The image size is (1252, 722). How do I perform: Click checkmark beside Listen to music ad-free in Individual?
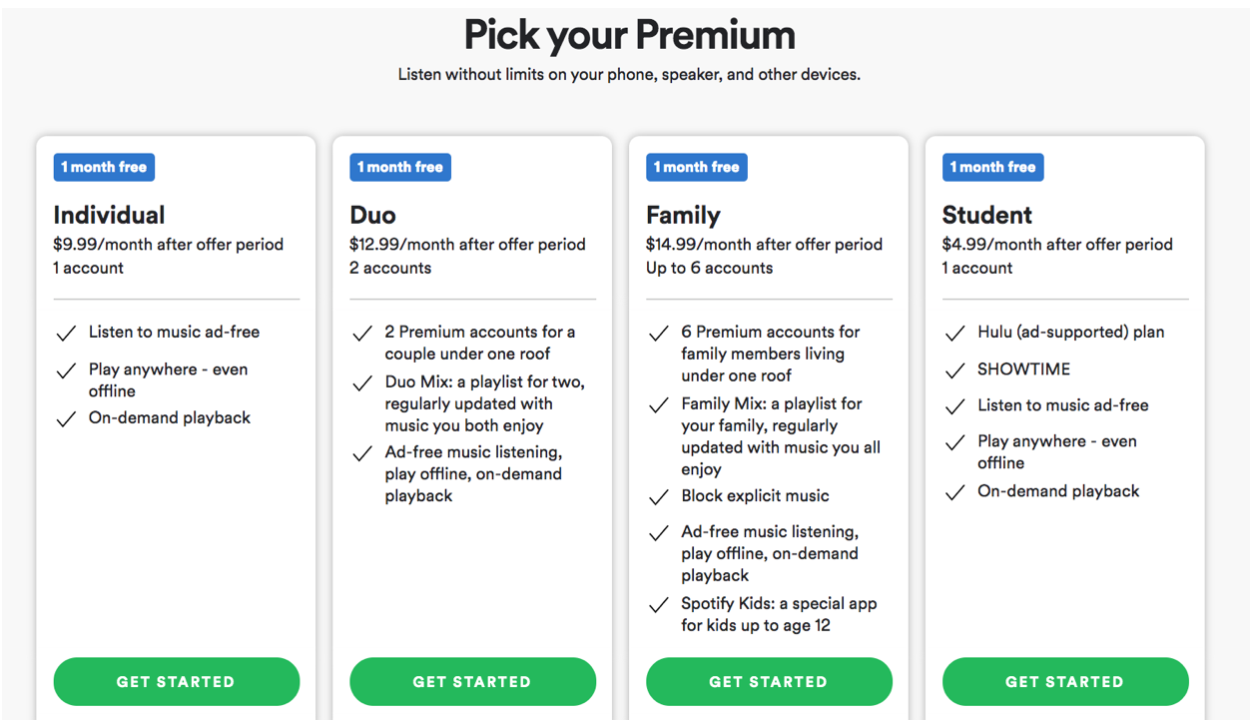[66, 333]
